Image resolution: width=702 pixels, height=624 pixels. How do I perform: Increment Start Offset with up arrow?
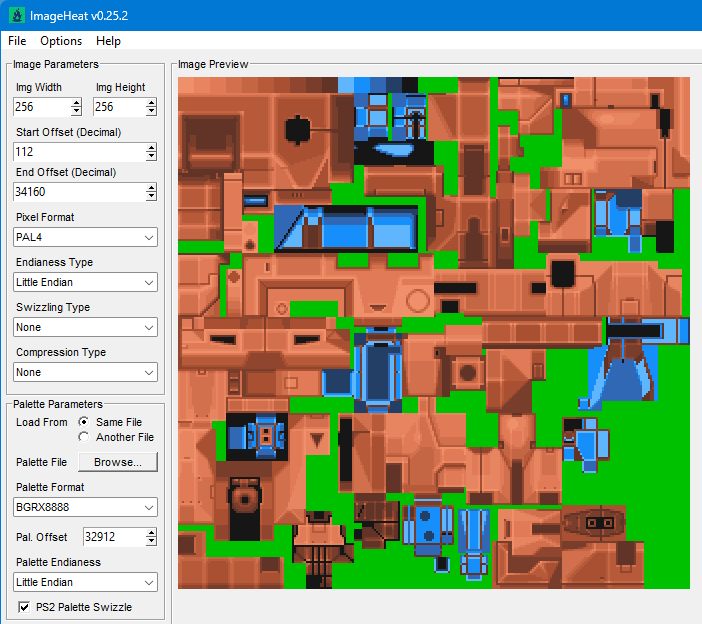151,148
